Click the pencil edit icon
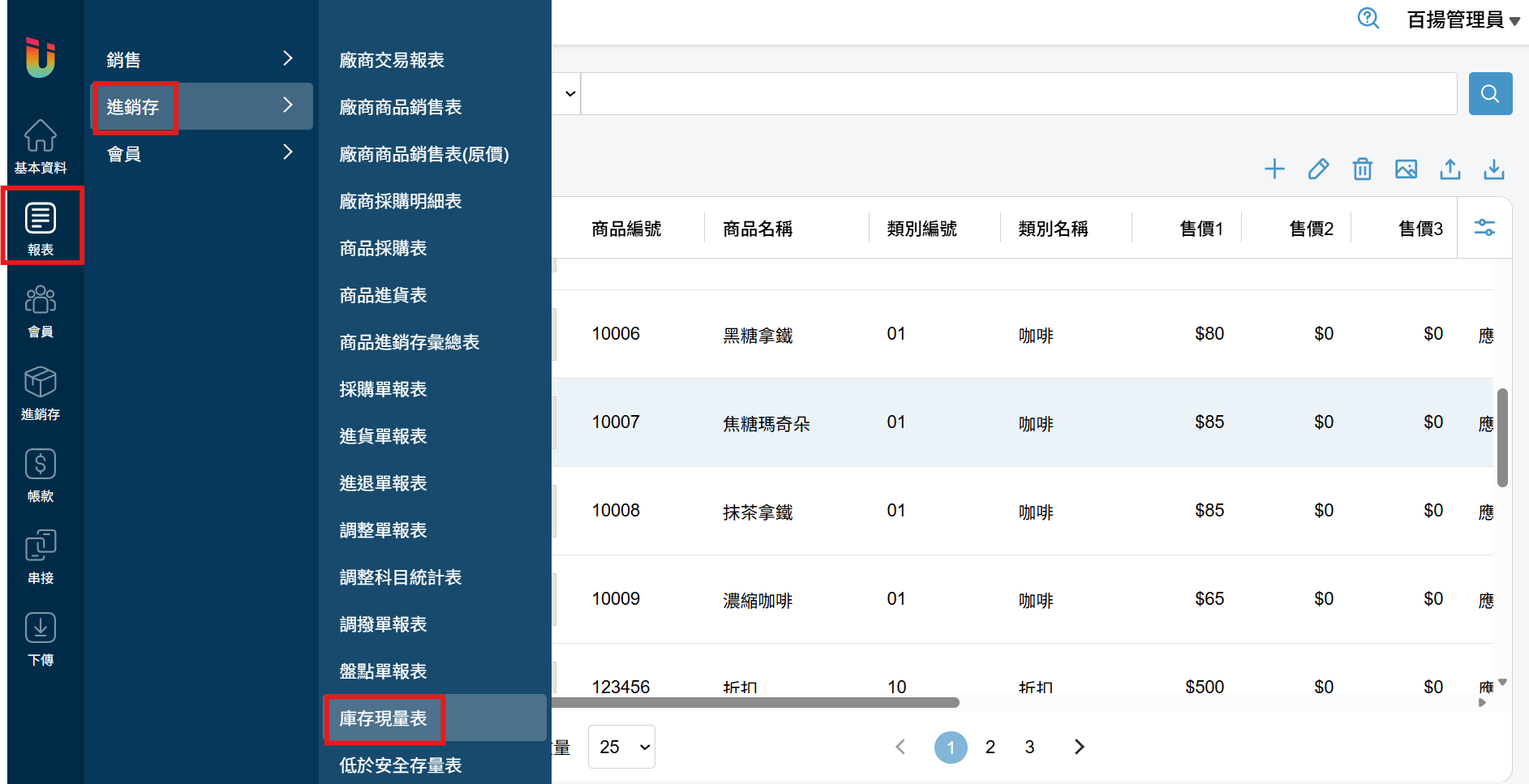 [1318, 169]
